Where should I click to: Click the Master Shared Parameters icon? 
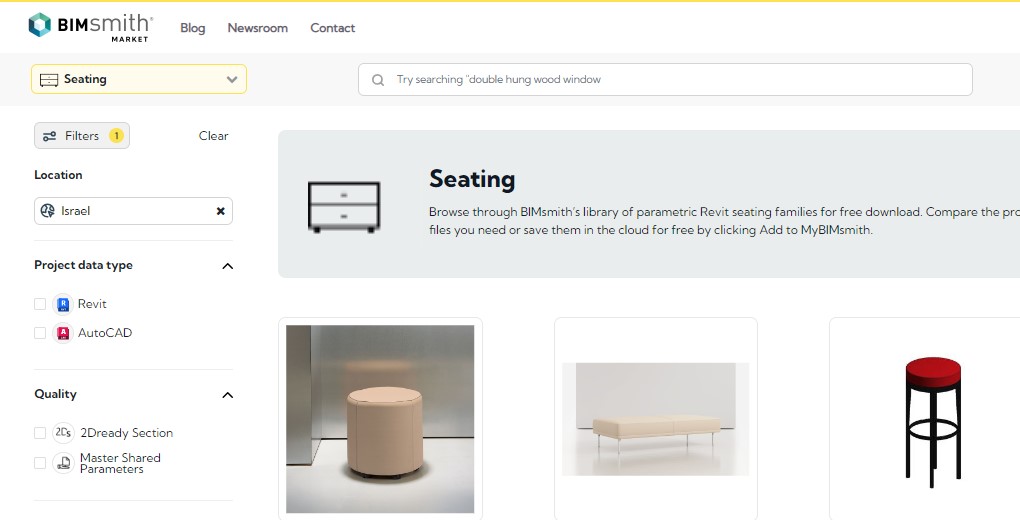point(63,463)
